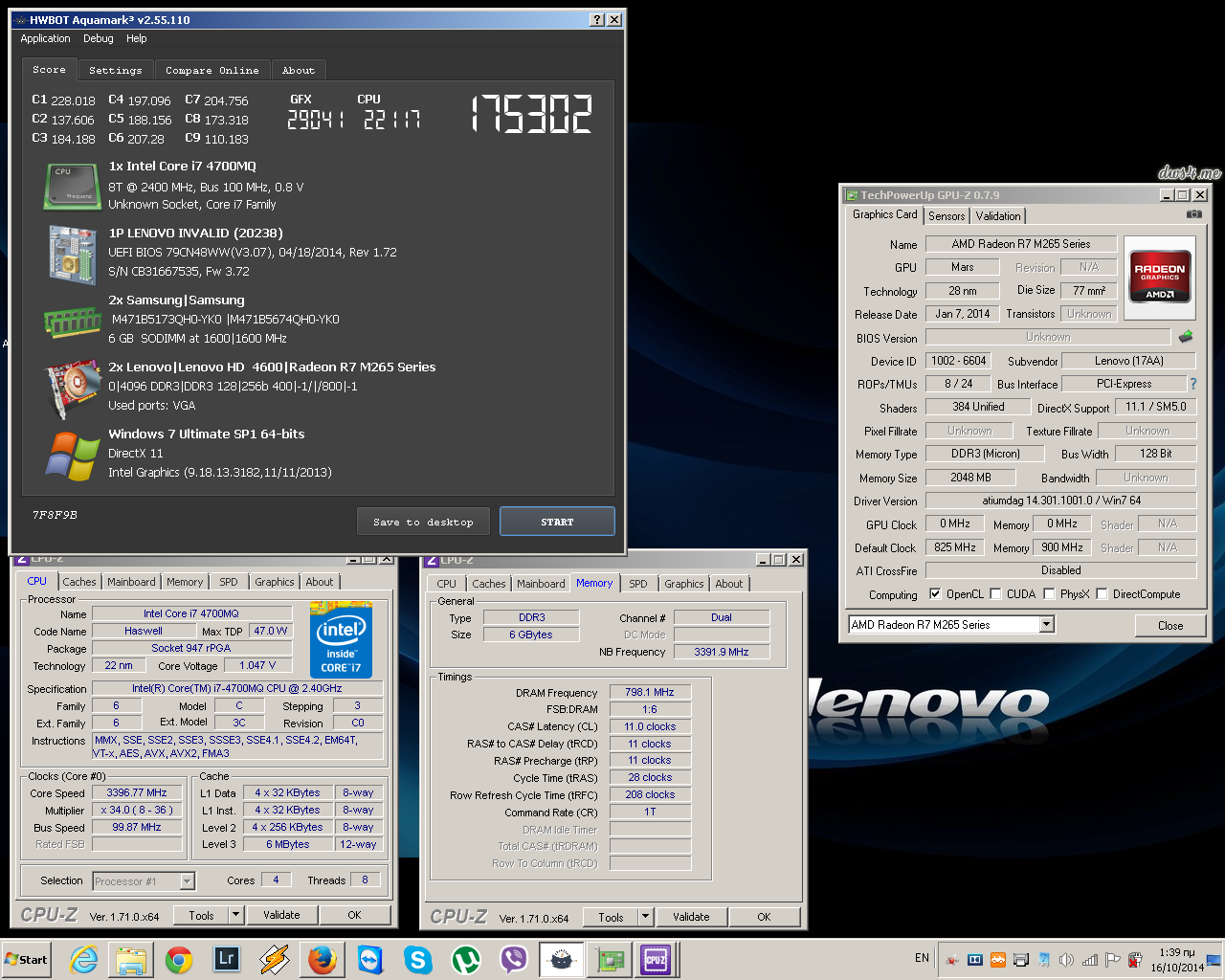Switch to GPU-Z taskbar icon

pyautogui.click(x=609, y=959)
